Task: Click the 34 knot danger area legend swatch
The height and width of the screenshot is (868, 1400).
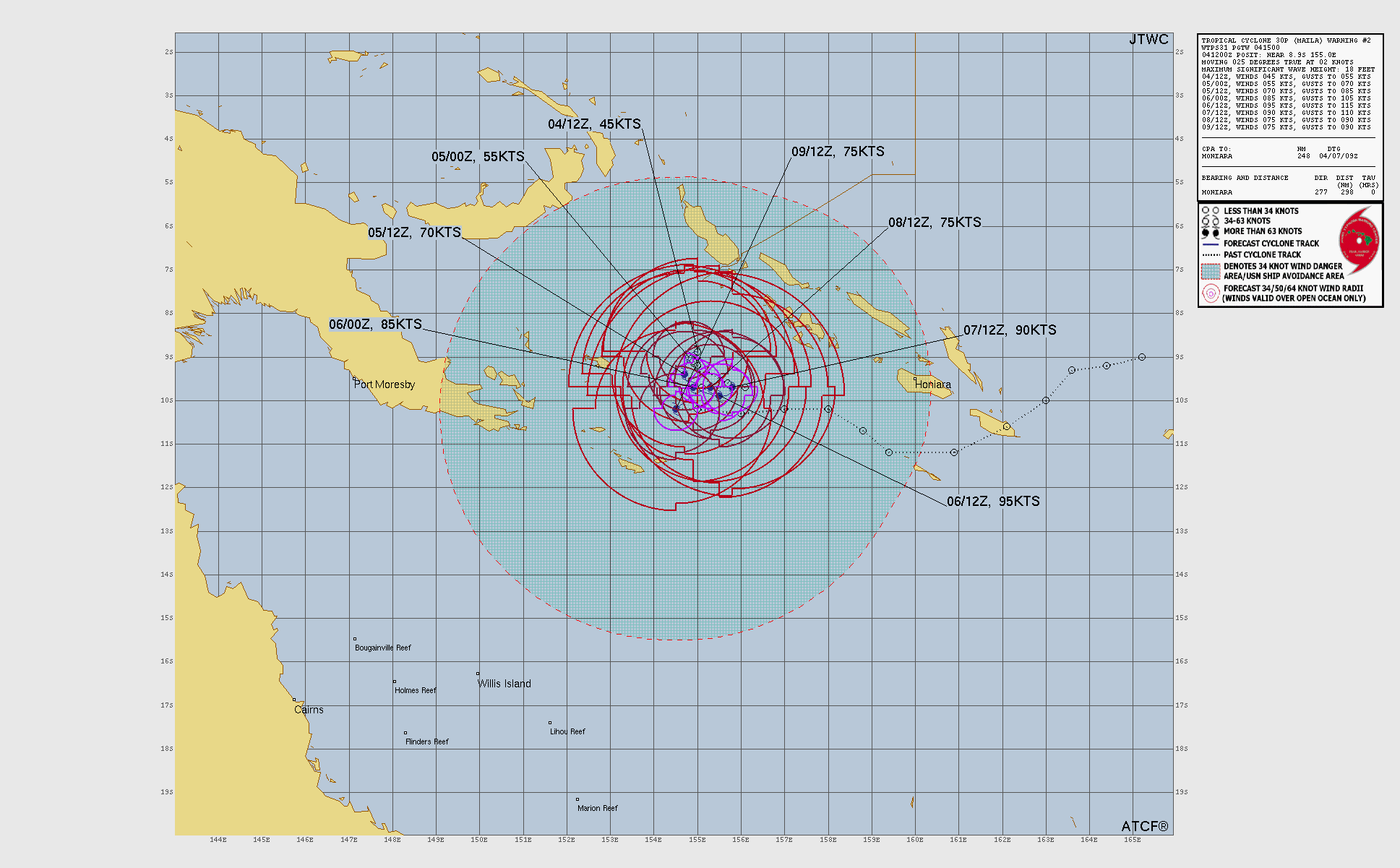Action: (1211, 271)
